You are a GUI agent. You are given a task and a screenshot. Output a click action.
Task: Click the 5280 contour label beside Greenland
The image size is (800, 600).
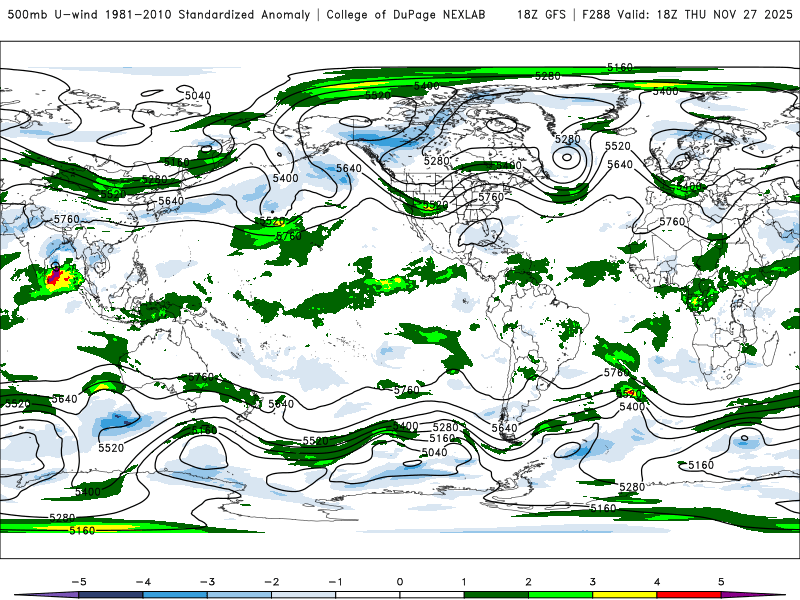tap(568, 139)
